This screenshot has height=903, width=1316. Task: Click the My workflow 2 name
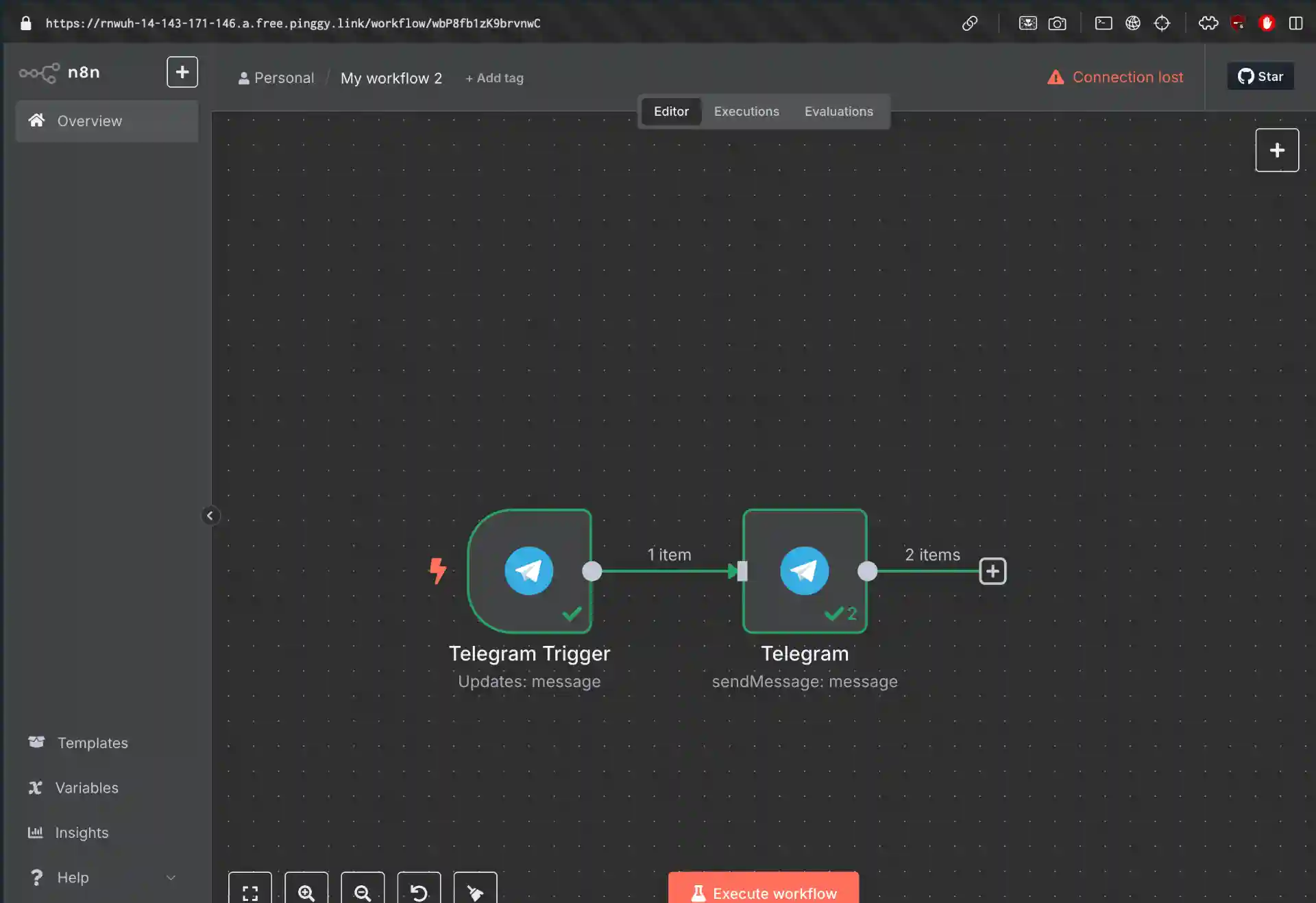391,78
